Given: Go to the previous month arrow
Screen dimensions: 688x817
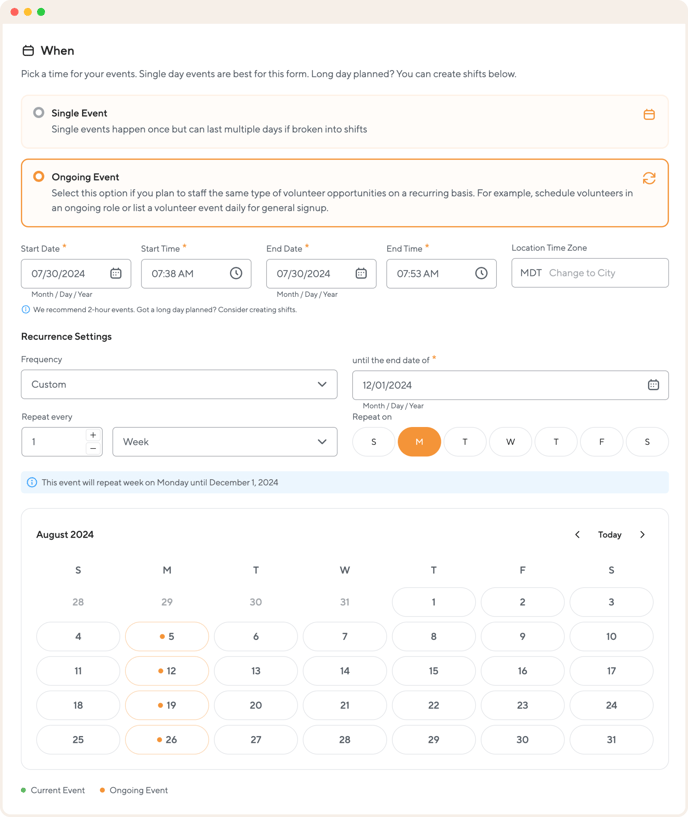Looking at the screenshot, I should 577,535.
